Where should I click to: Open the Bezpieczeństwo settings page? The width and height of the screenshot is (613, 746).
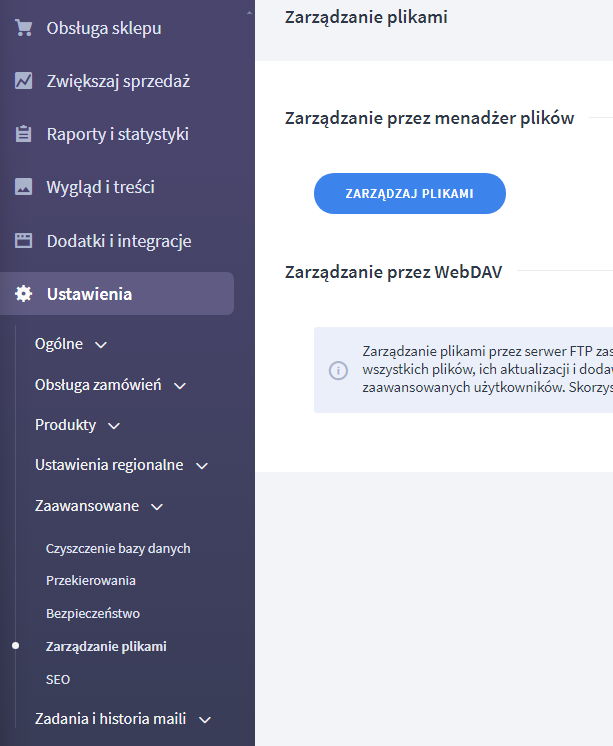tap(93, 613)
